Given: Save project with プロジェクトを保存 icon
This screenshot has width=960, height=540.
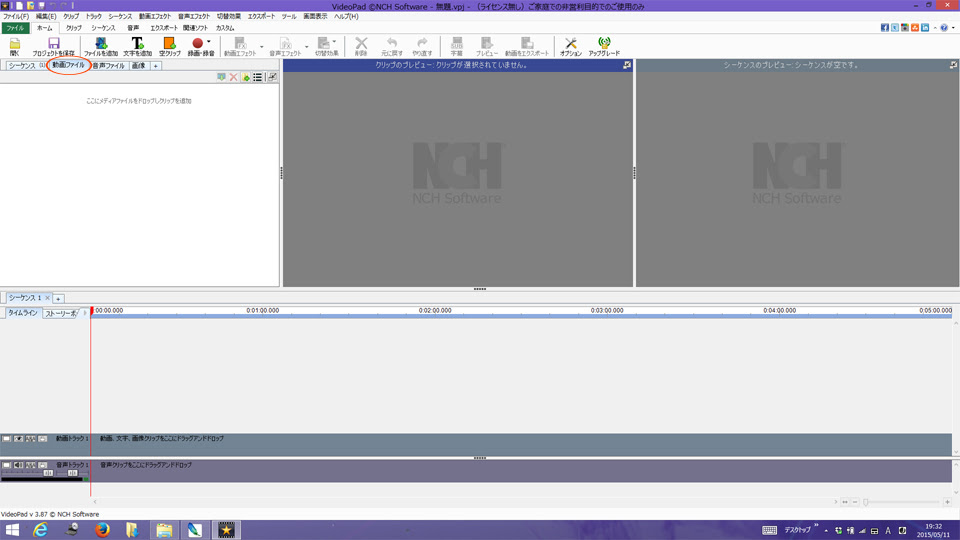Looking at the screenshot, I should click(53, 47).
